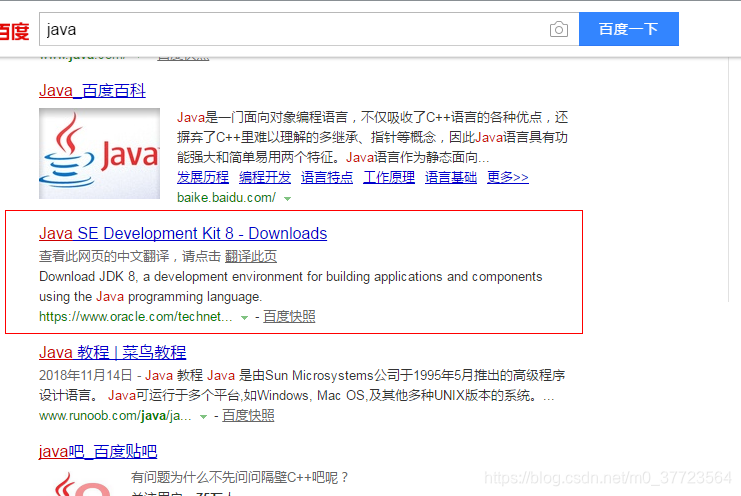
Task: Click the www.runoob.com/java/ja... URL
Action: click(x=115, y=416)
